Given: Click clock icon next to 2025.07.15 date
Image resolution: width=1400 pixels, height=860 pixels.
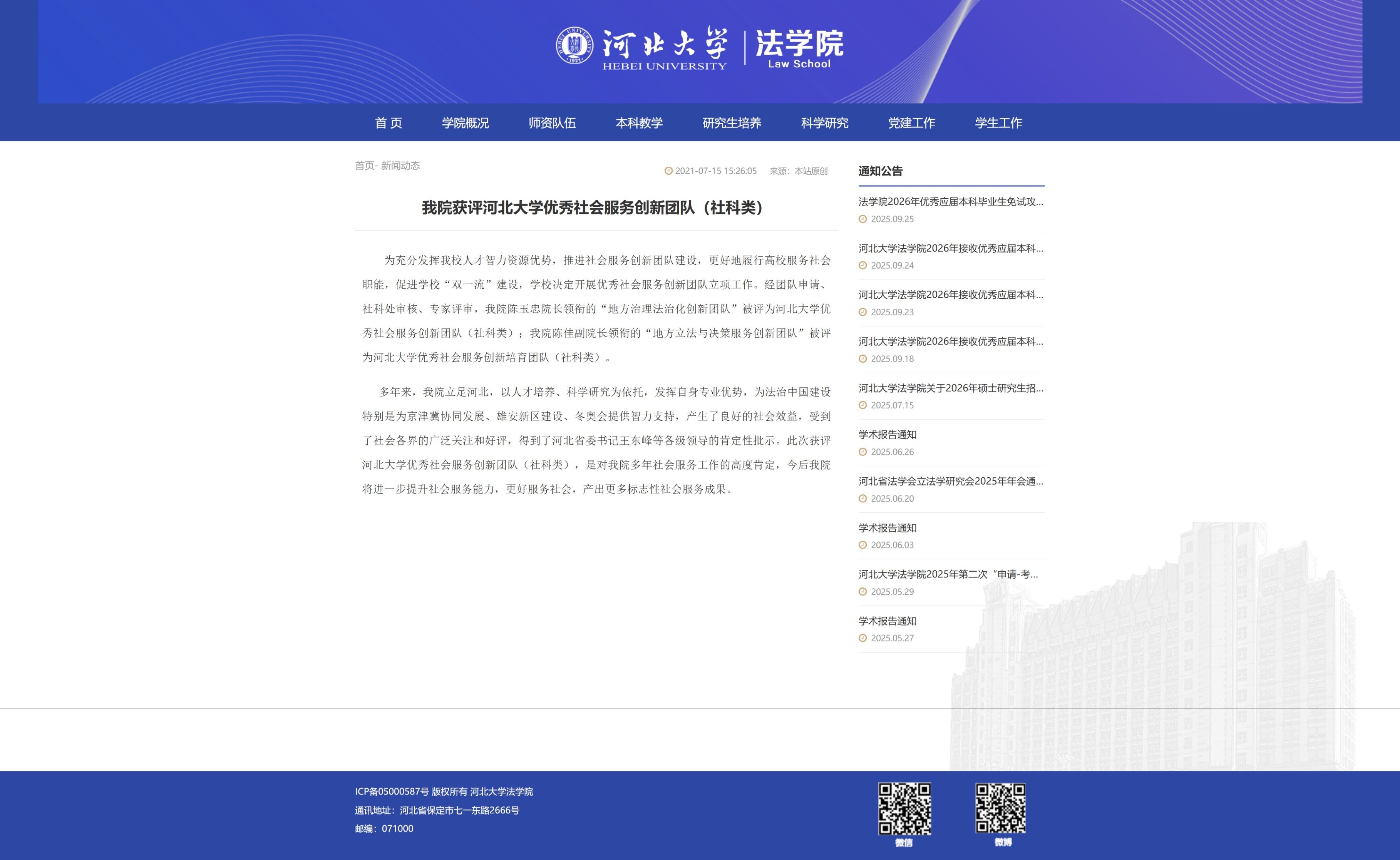Looking at the screenshot, I should 862,405.
